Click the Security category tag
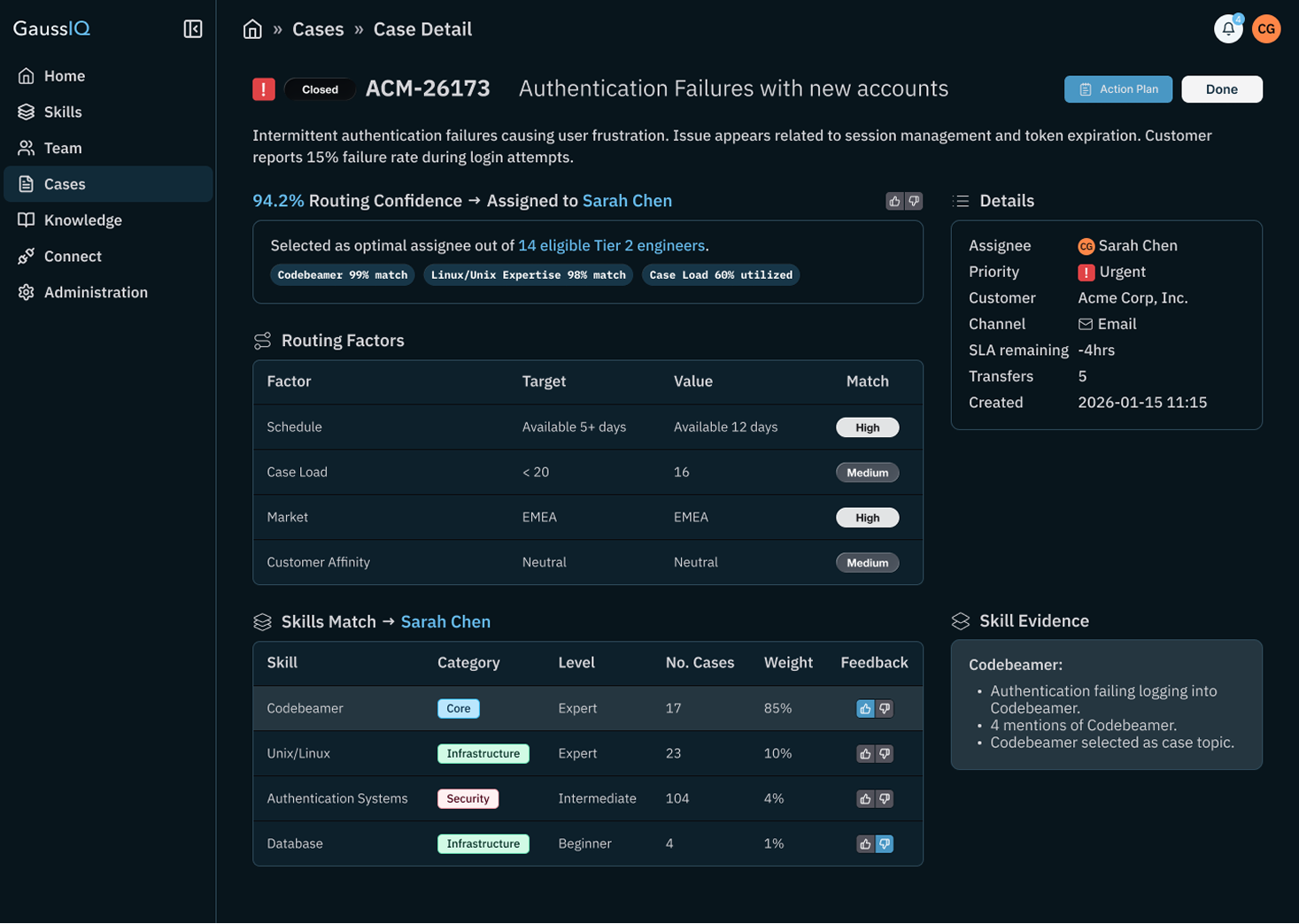Screen dimensions: 1299x924 click(x=468, y=799)
